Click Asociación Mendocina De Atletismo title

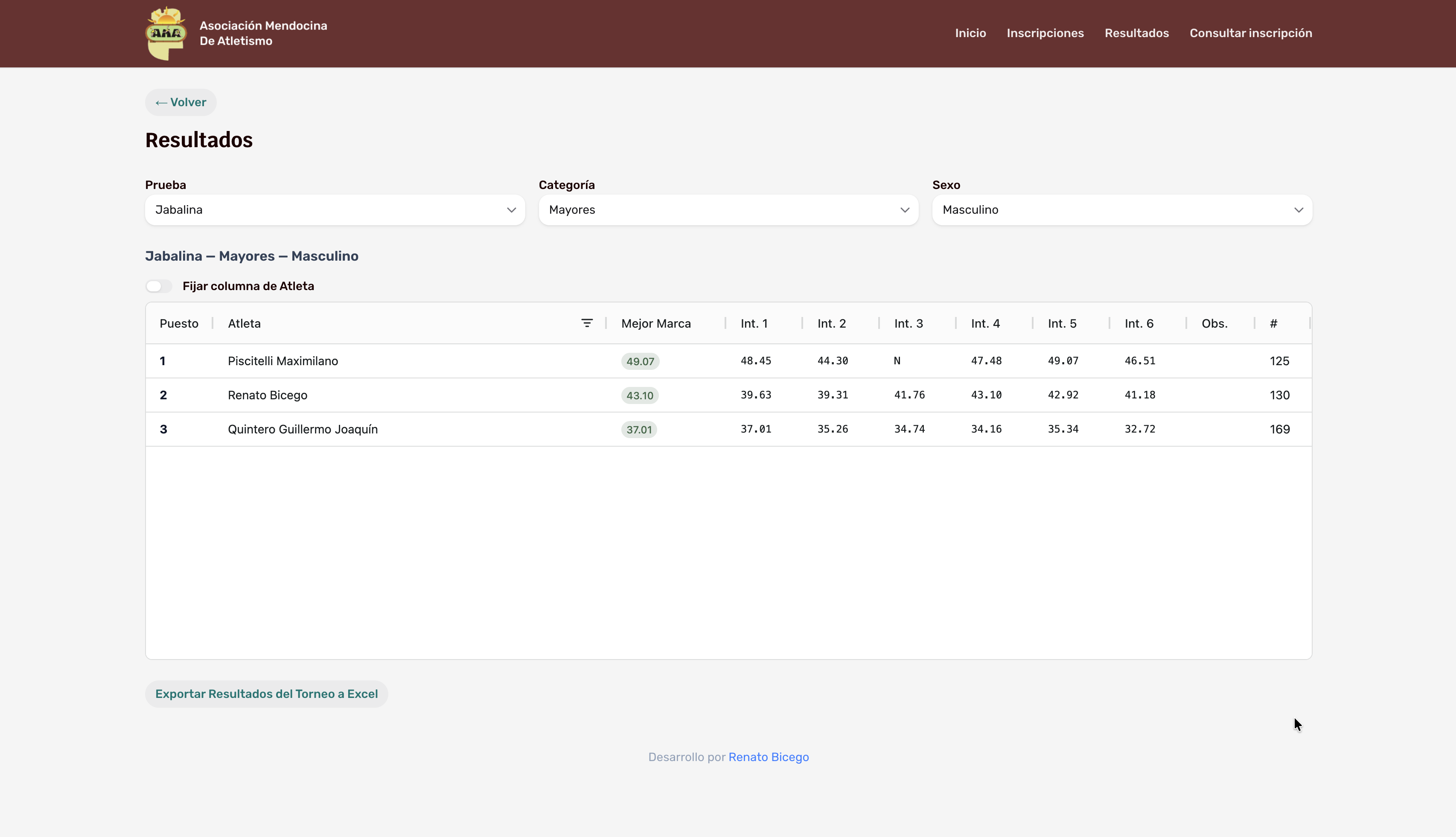click(x=263, y=33)
